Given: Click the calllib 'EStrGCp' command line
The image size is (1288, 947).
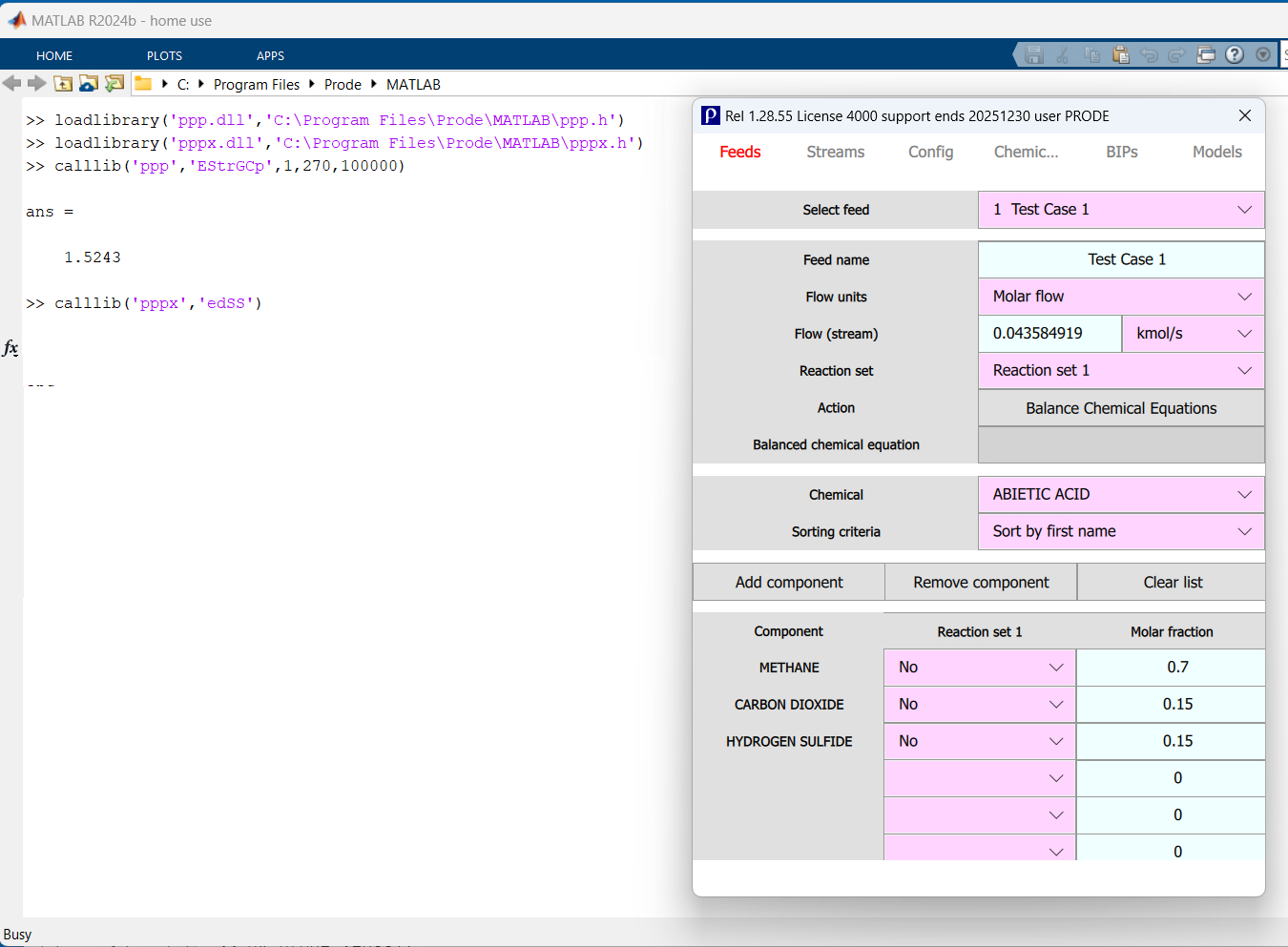Looking at the screenshot, I should pos(216,166).
